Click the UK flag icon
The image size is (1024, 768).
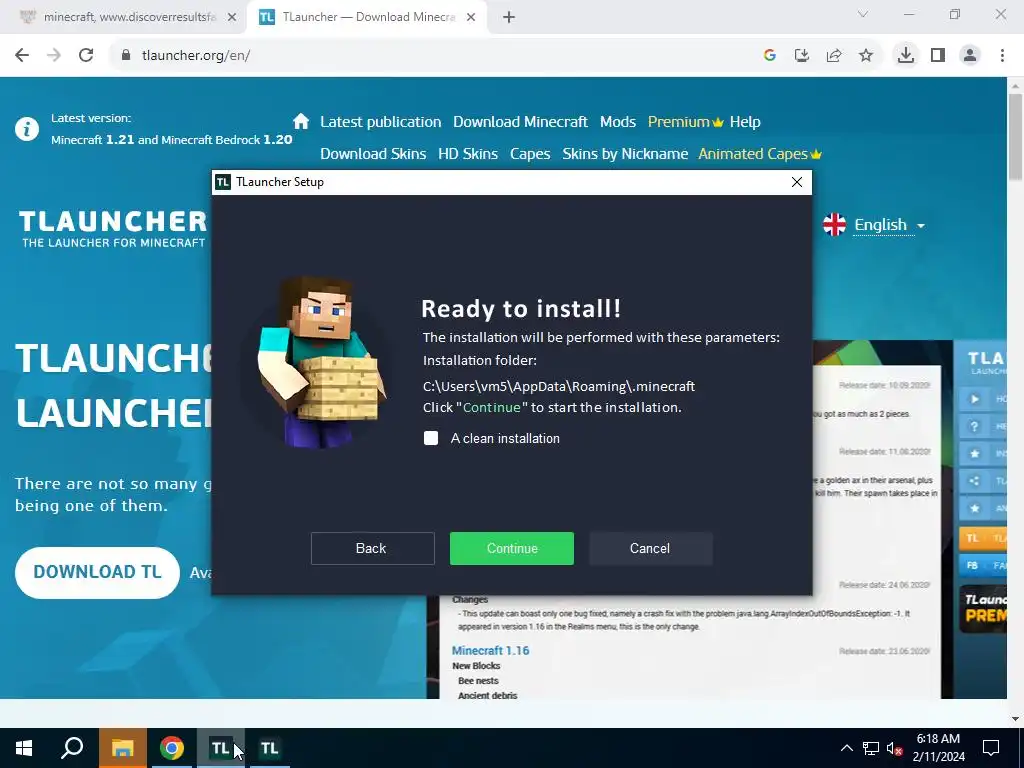click(x=835, y=225)
